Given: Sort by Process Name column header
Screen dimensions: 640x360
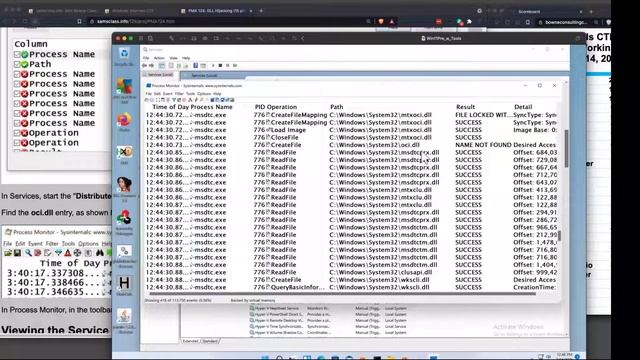Looking at the screenshot, I should (211, 107).
